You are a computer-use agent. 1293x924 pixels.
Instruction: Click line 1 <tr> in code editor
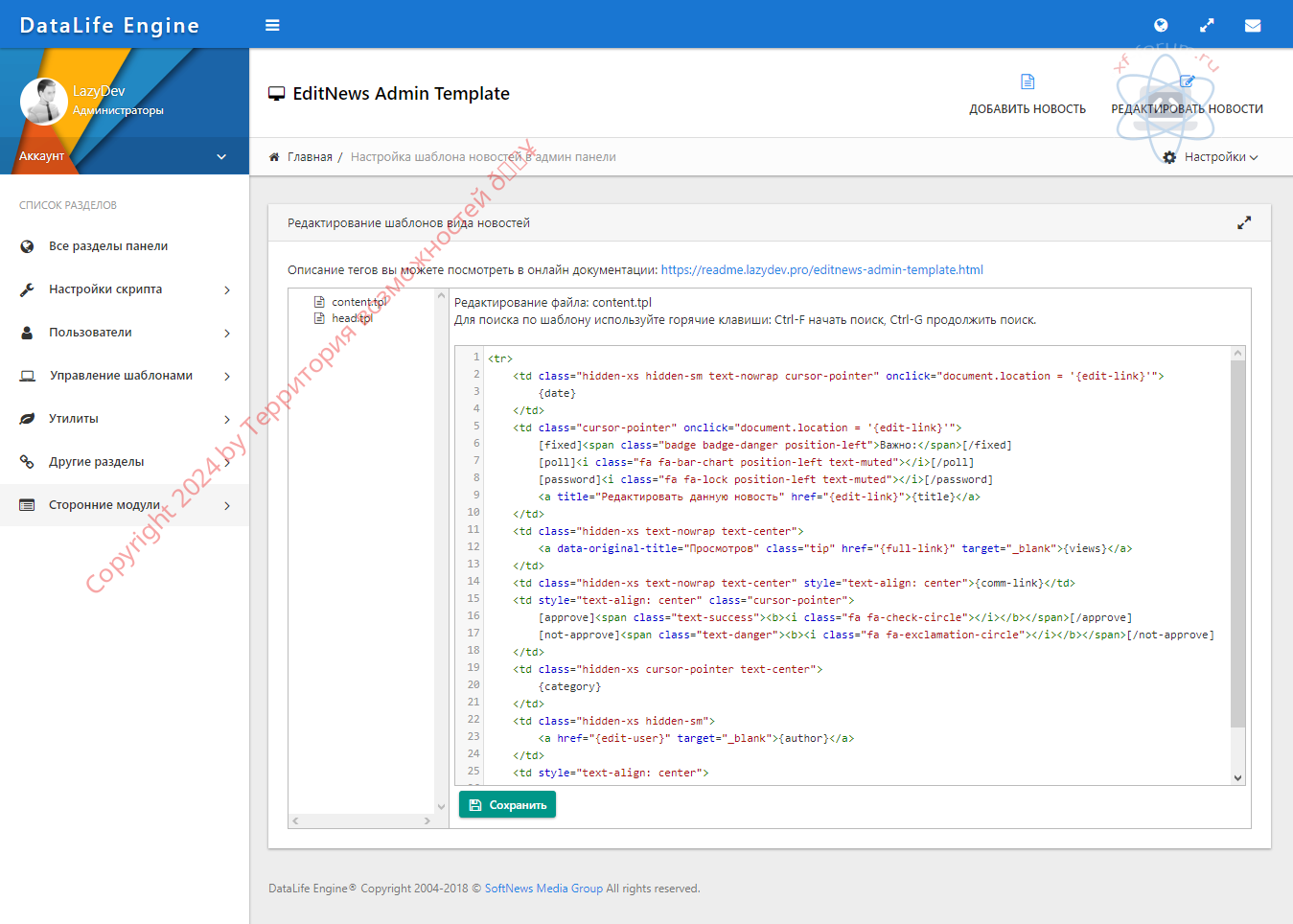click(500, 358)
